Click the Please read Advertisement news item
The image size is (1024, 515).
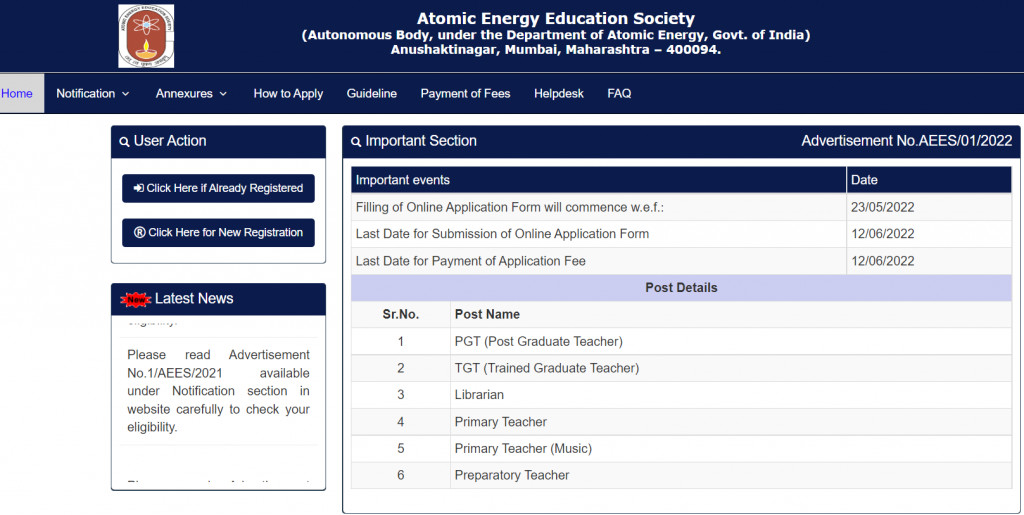click(218, 391)
